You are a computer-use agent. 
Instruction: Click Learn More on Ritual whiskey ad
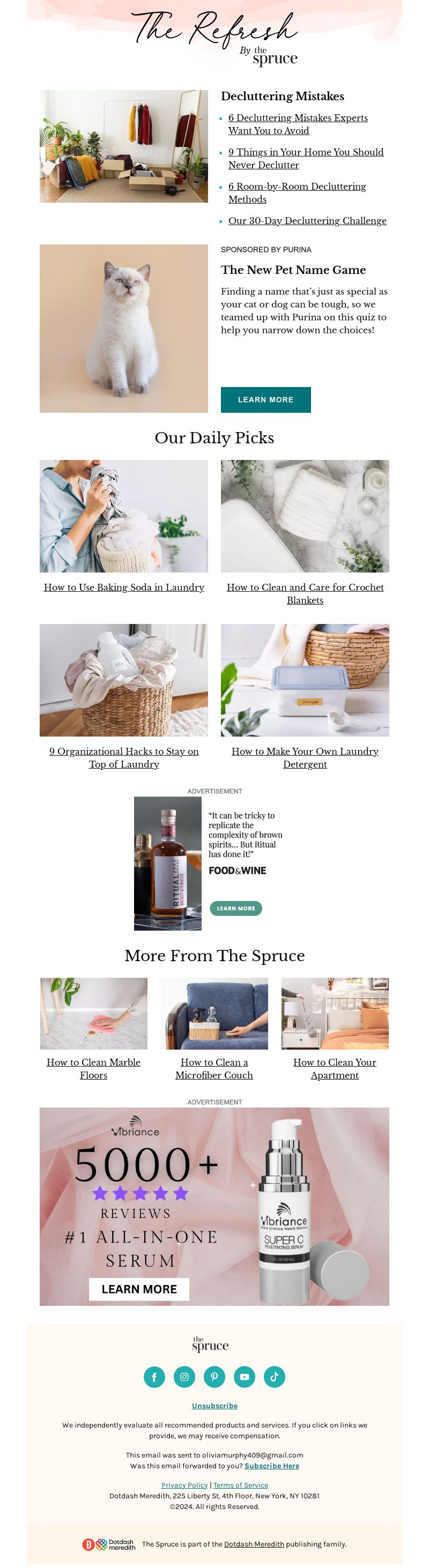(x=235, y=908)
